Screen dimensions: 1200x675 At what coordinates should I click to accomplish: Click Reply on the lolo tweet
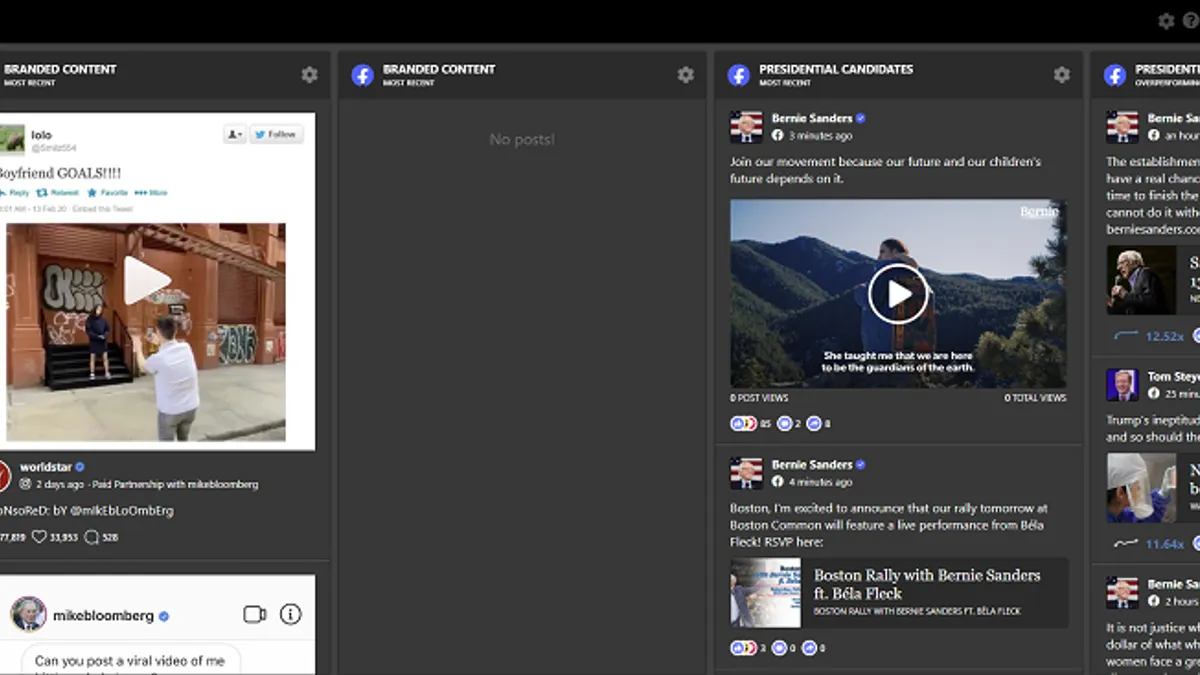[x=13, y=192]
